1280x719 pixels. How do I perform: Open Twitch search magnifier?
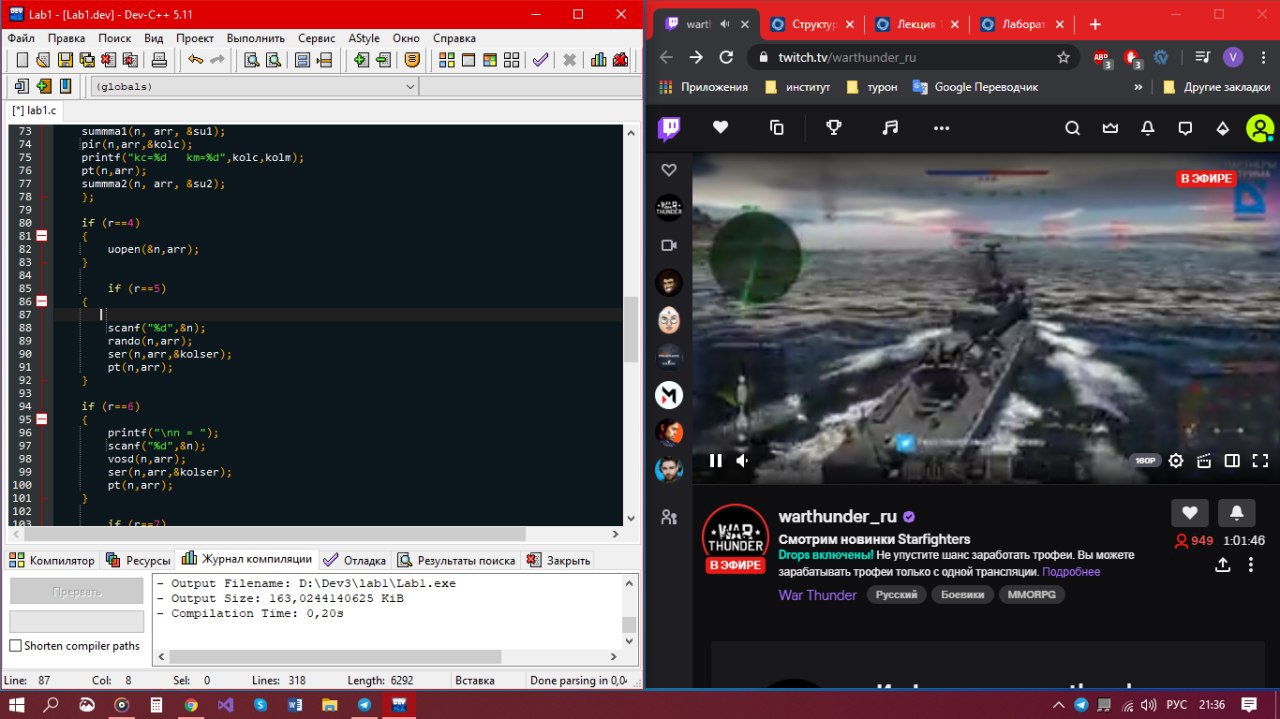pyautogui.click(x=1072, y=128)
